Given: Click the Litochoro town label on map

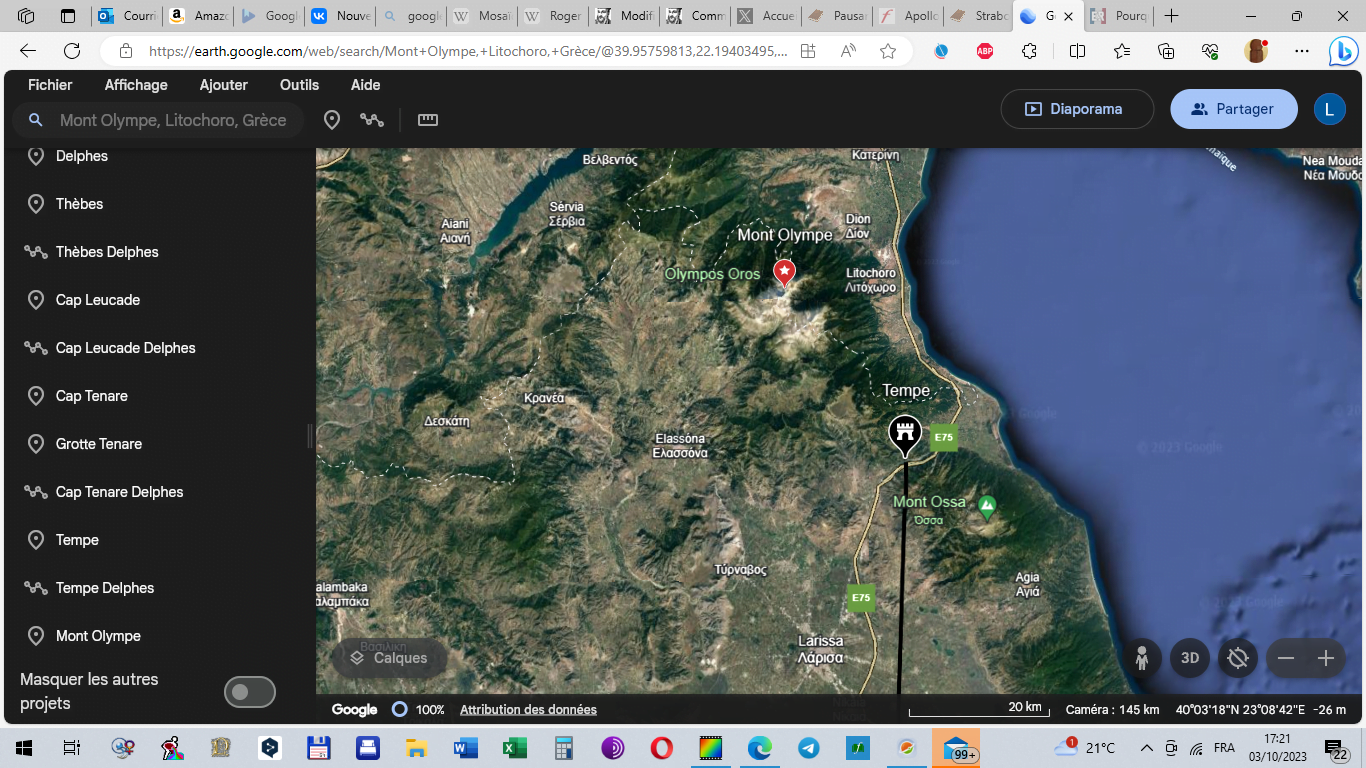Looking at the screenshot, I should tap(871, 280).
